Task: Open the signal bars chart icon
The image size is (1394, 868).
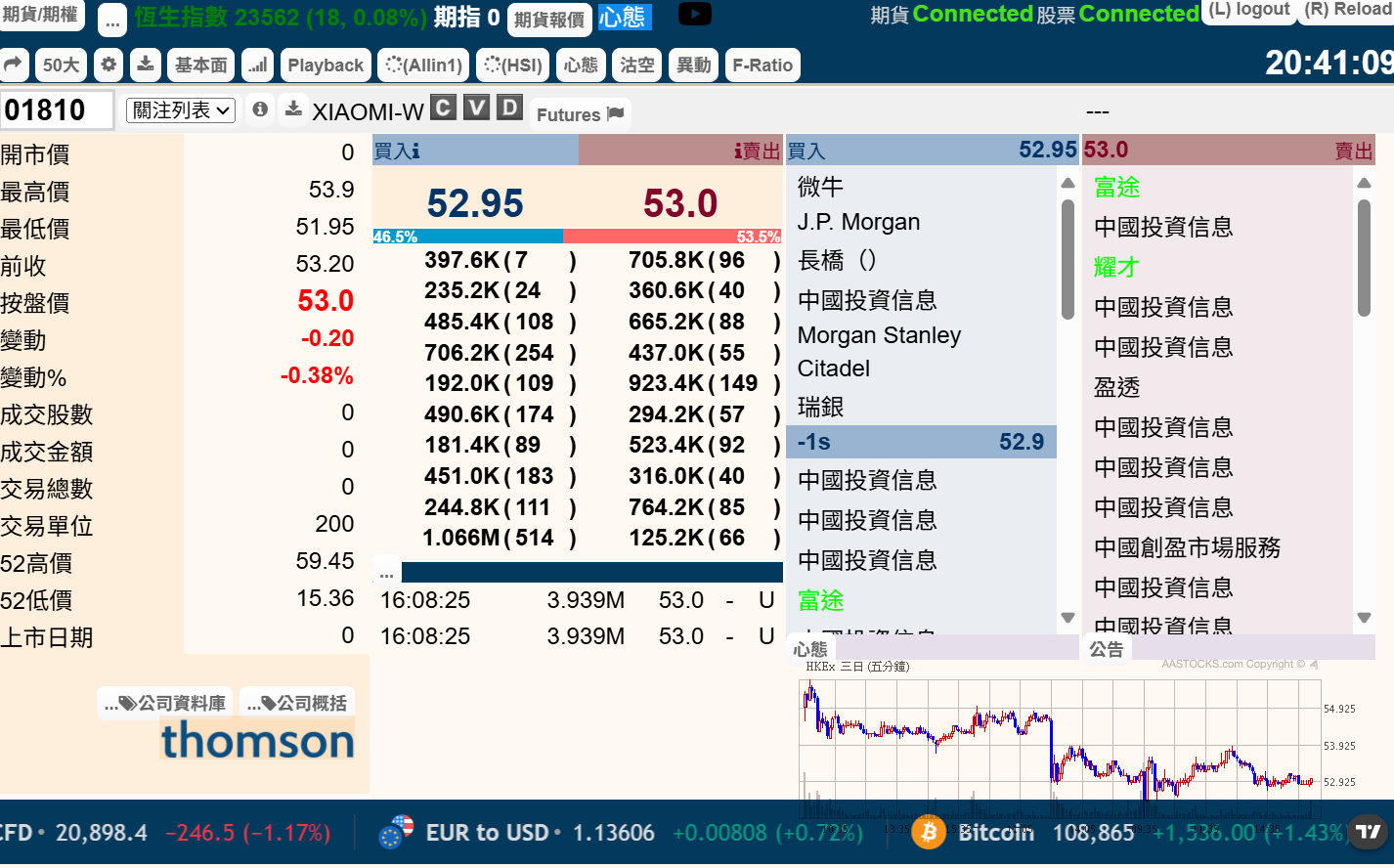Action: pos(257,65)
